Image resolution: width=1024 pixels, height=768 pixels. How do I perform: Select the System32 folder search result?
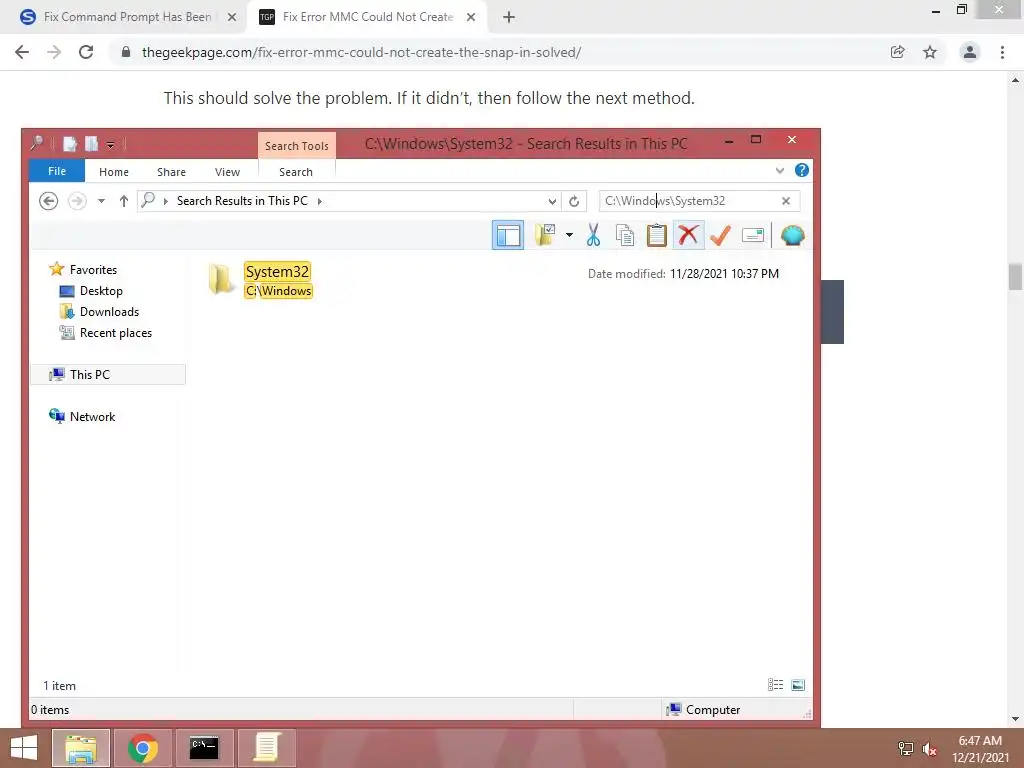[277, 272]
